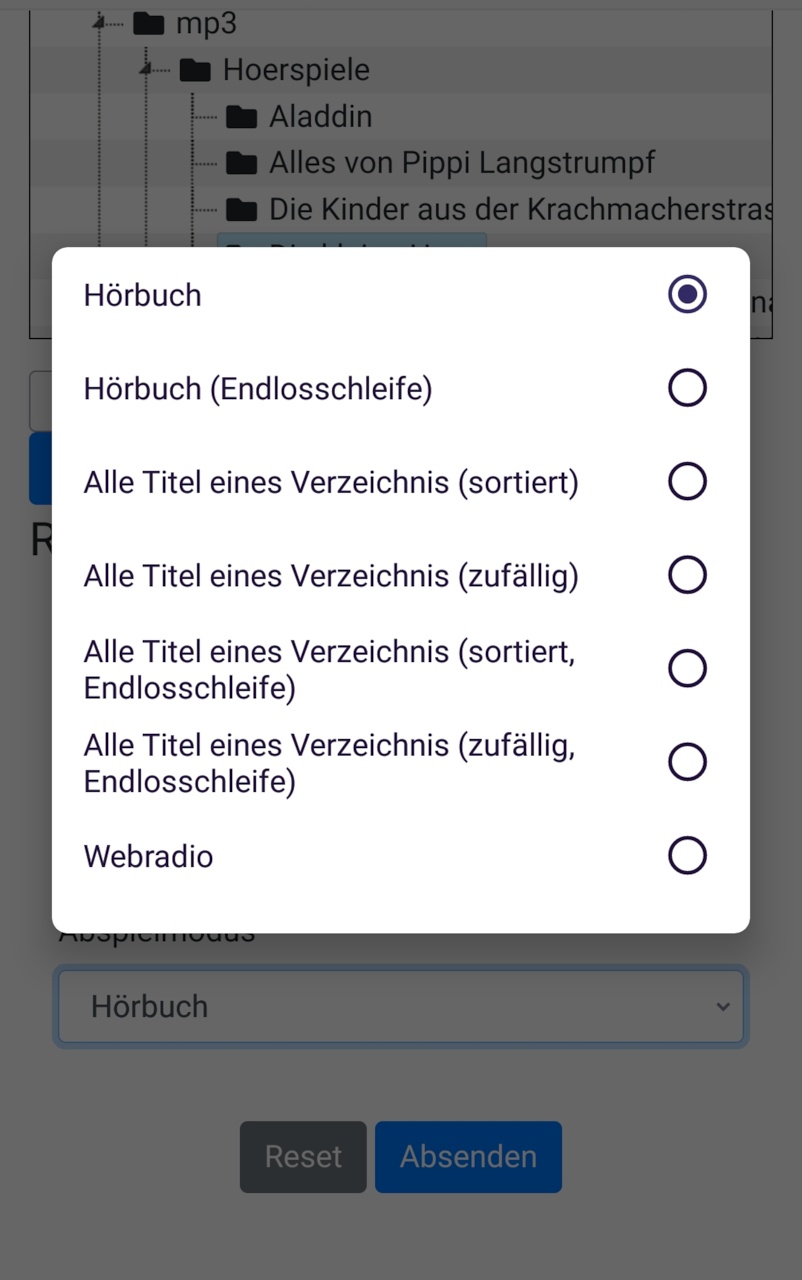Click the Alles von Pippi Langstrumpf folder icon

[241, 163]
